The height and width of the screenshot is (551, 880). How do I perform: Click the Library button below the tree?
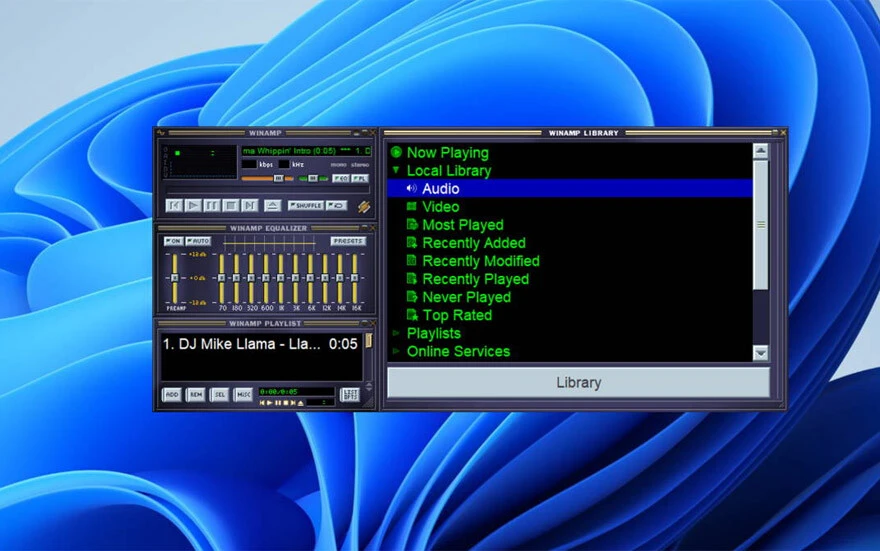578,383
